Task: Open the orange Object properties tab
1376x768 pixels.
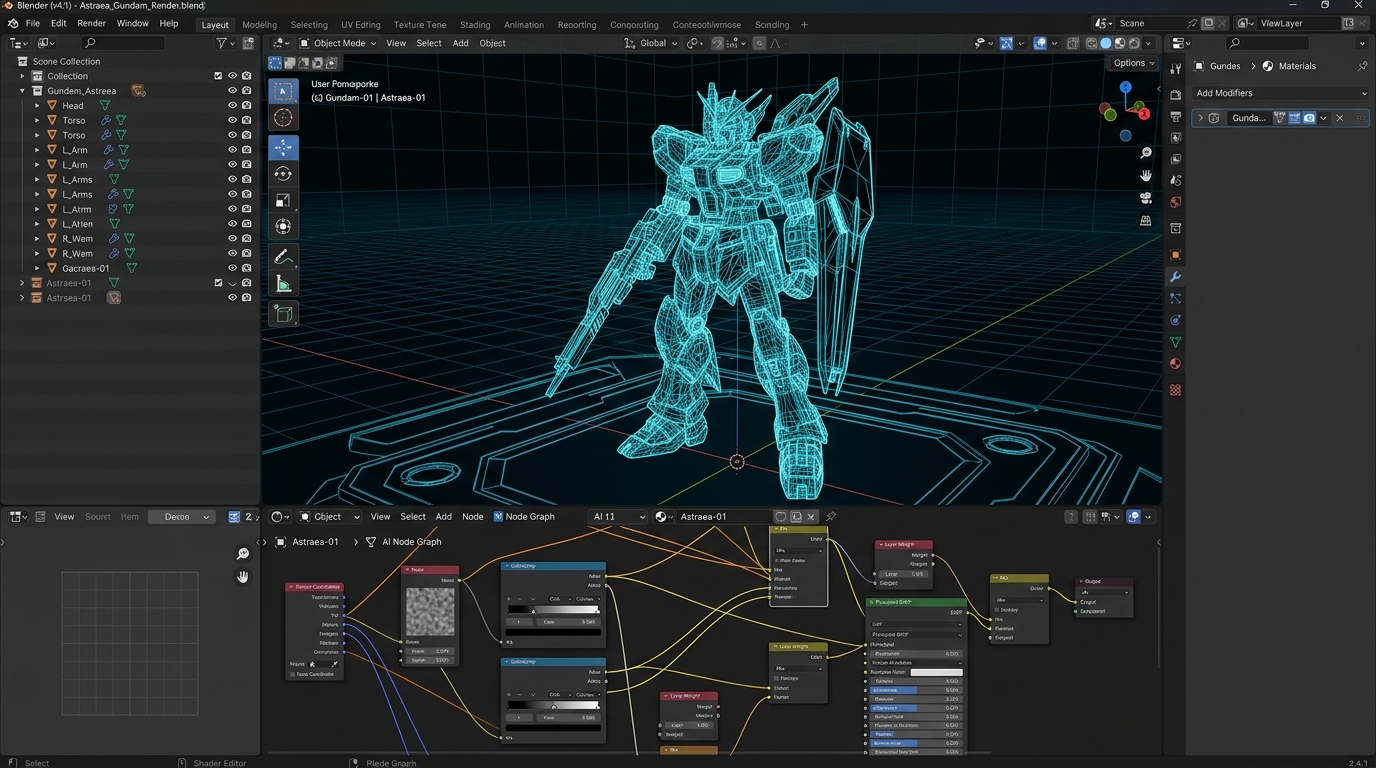Action: [1175, 255]
